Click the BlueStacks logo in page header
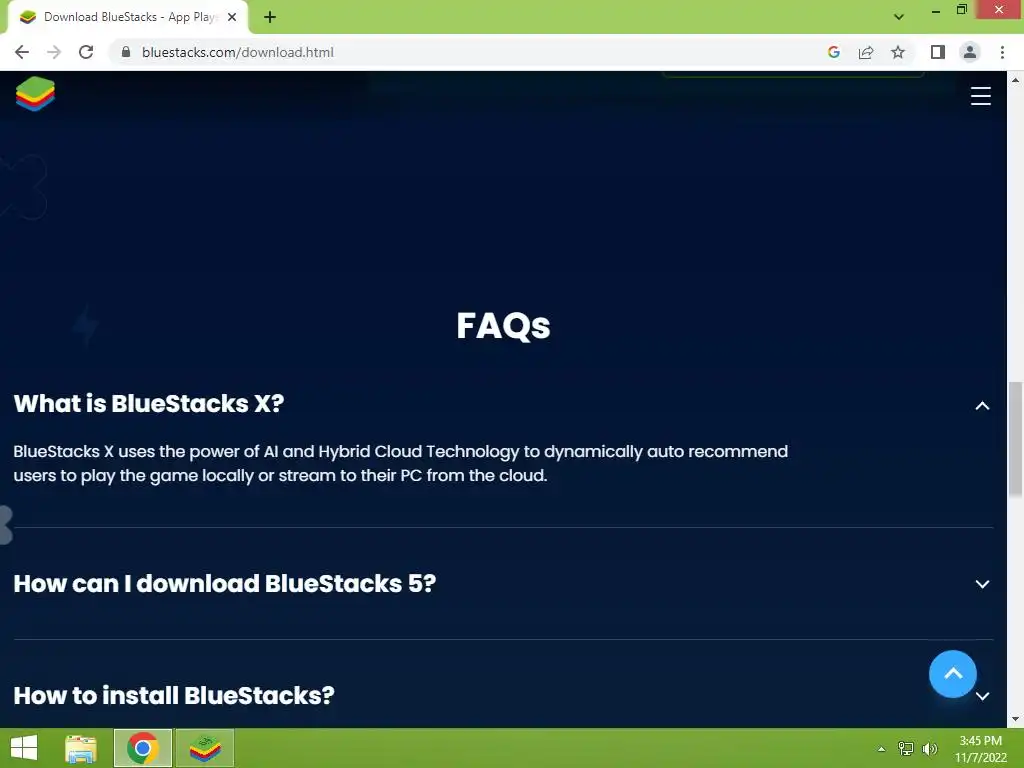This screenshot has height=768, width=1024. point(35,93)
